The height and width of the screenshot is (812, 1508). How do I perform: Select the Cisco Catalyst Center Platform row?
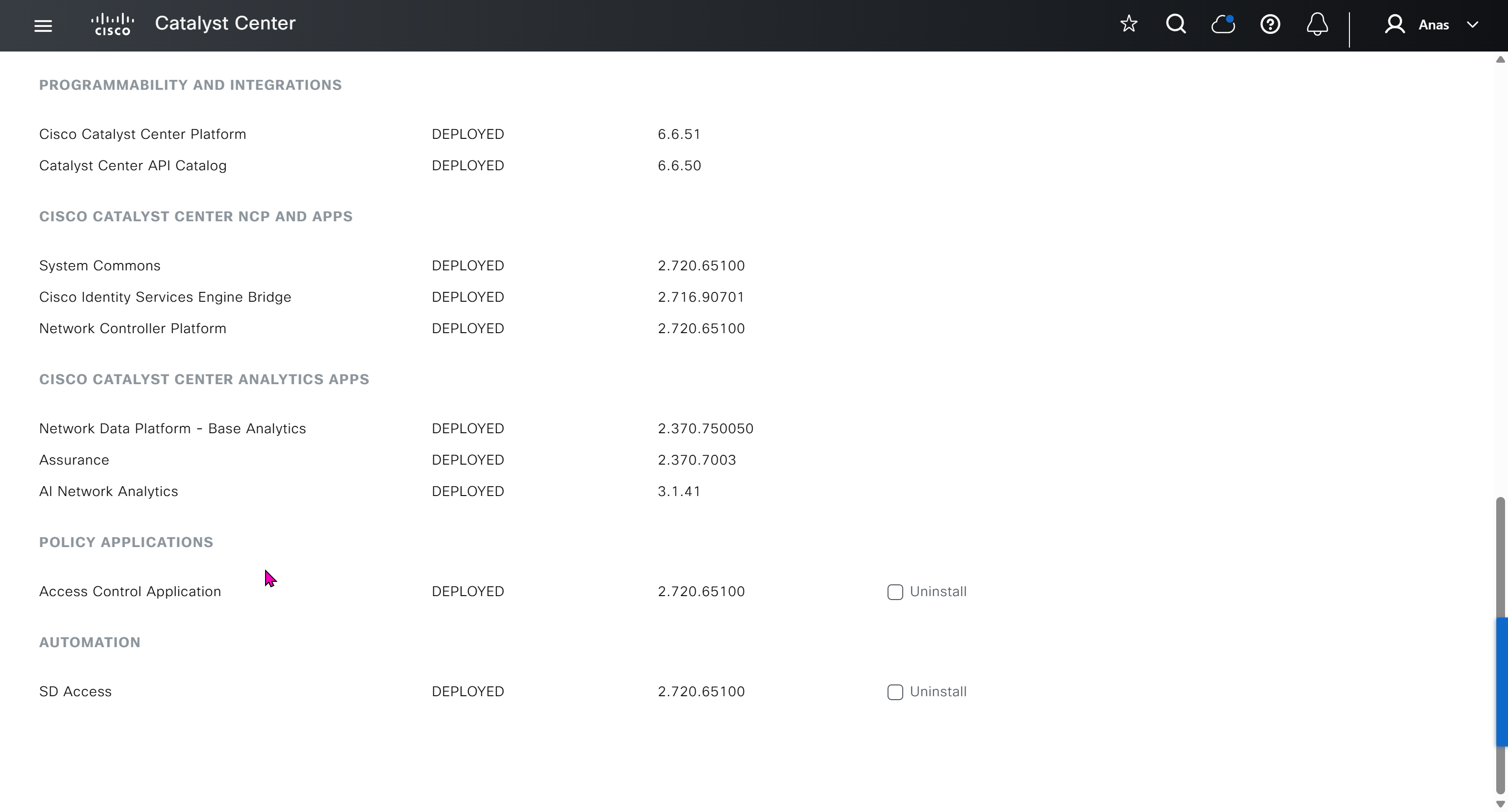pos(142,134)
